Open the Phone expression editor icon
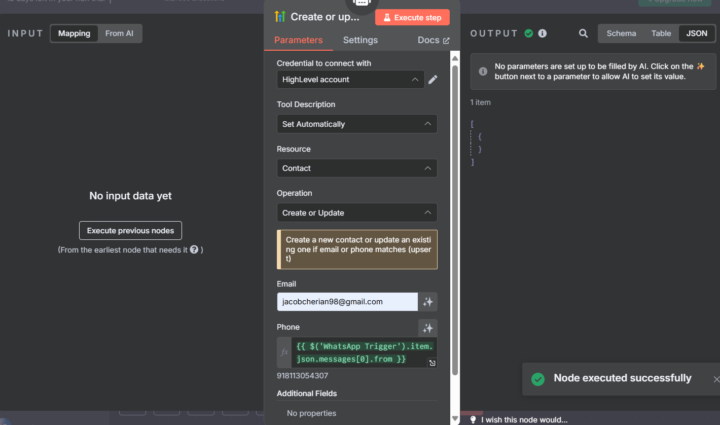Screen dimensions: 720x425 click(x=432, y=363)
